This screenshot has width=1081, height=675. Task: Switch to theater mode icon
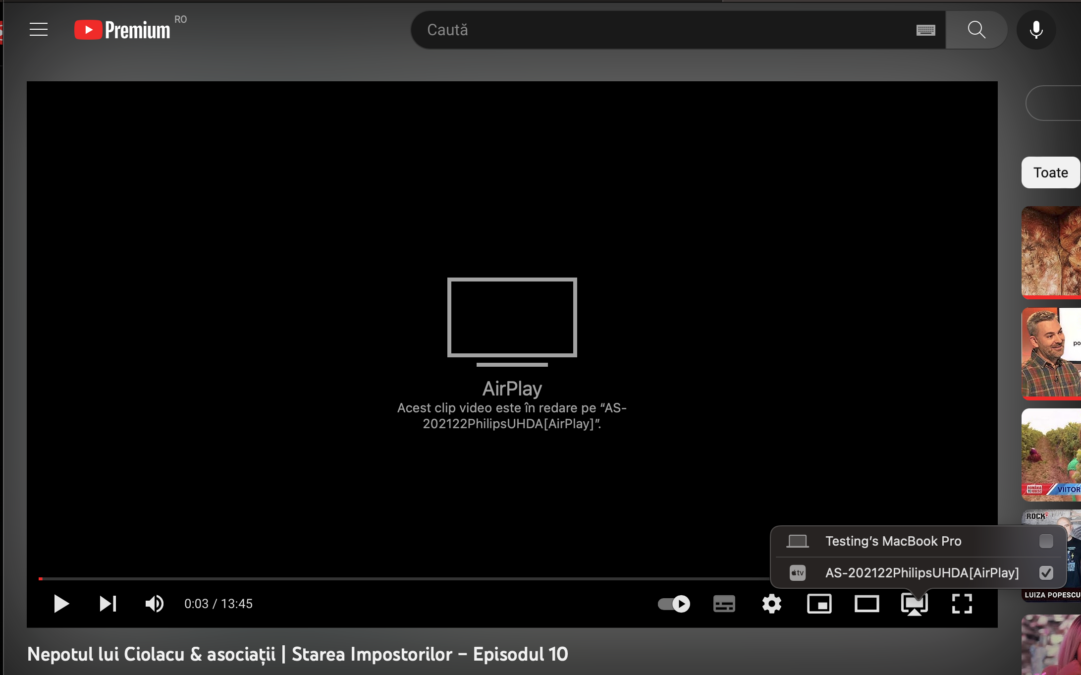866,603
